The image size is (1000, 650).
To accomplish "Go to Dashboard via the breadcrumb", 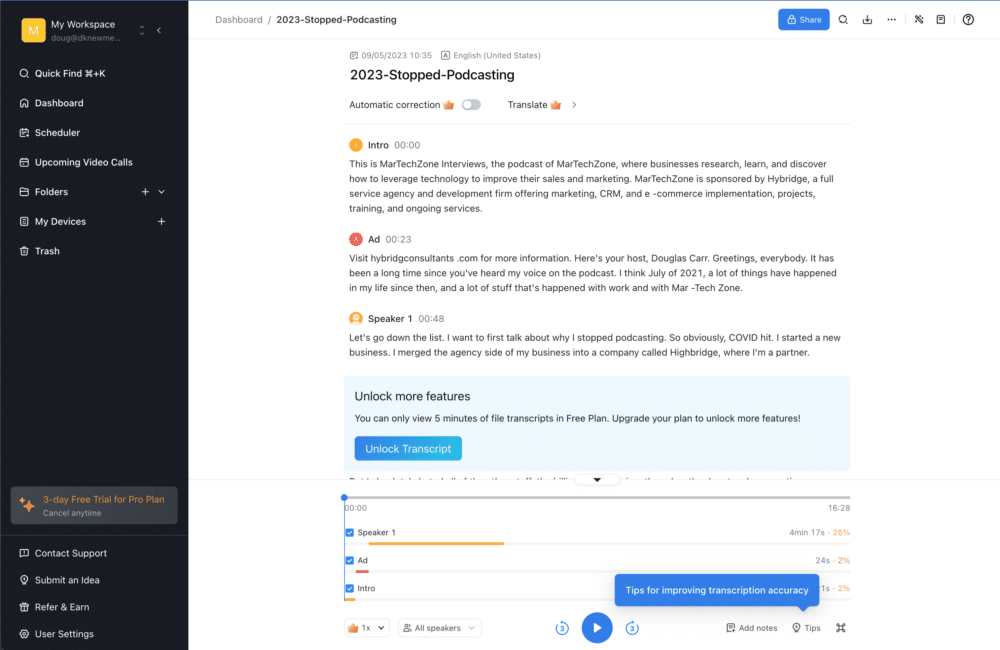I will coord(239,19).
